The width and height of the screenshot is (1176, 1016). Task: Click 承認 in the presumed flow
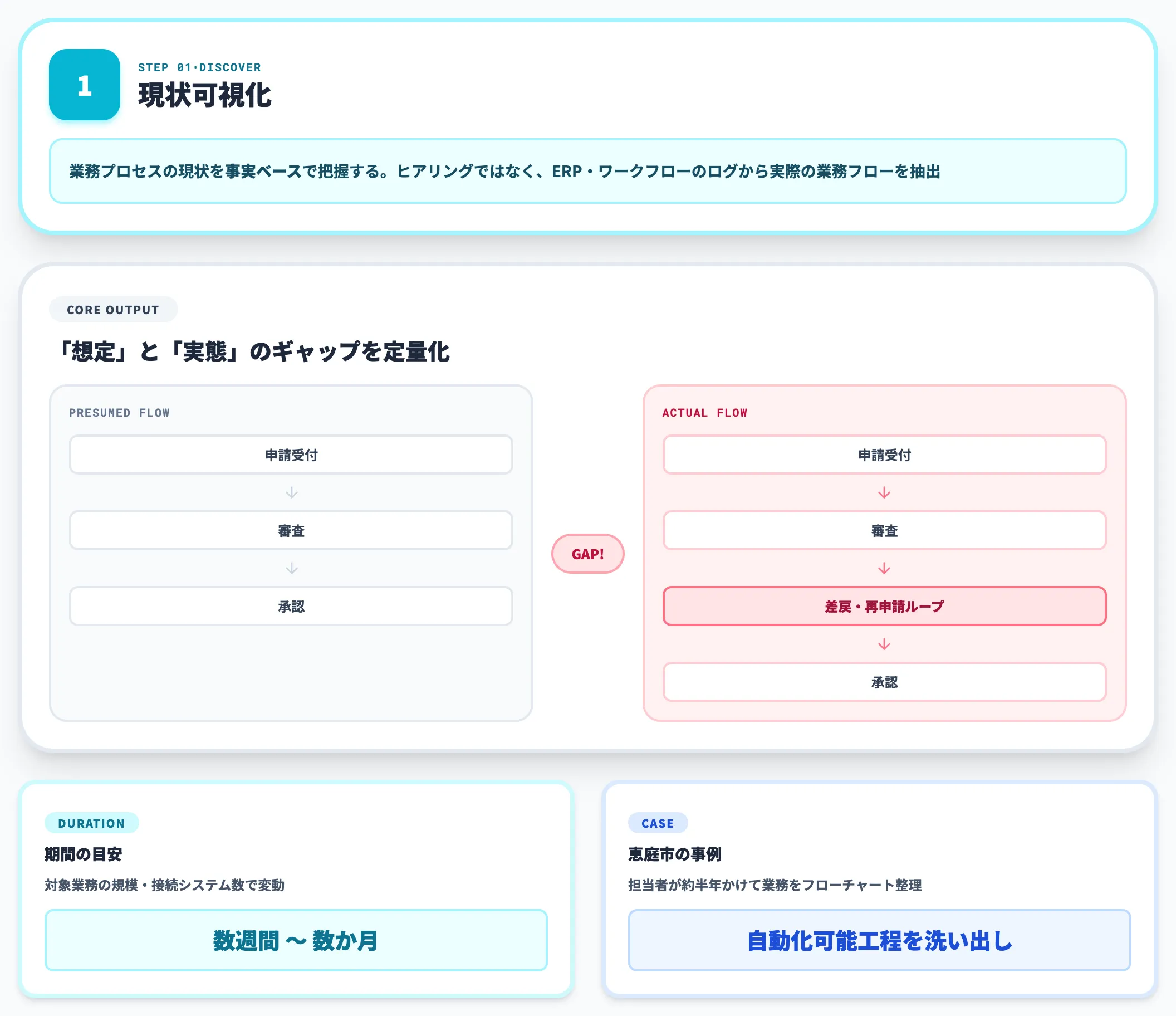[291, 606]
